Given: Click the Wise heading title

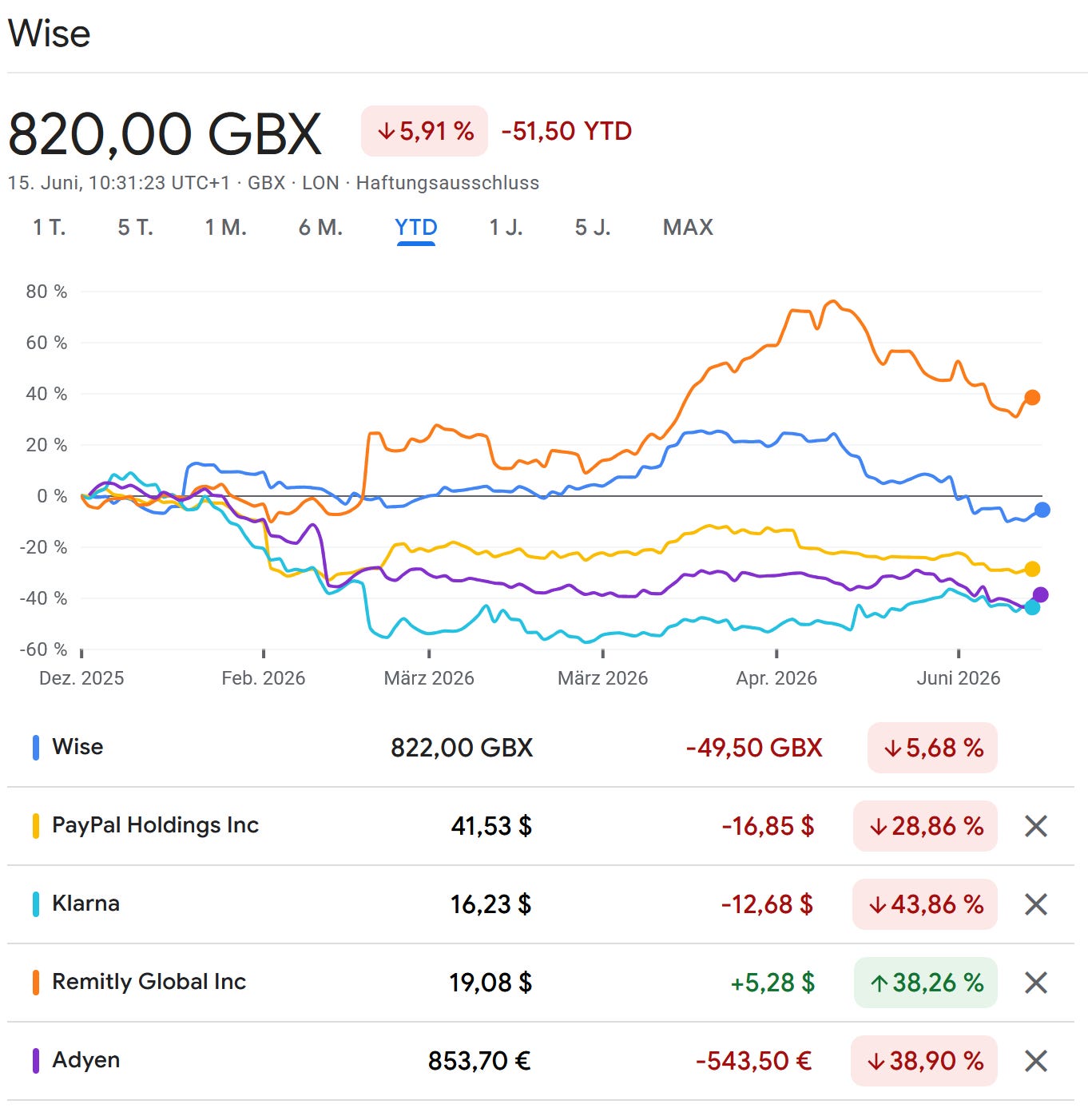Looking at the screenshot, I should [x=50, y=34].
